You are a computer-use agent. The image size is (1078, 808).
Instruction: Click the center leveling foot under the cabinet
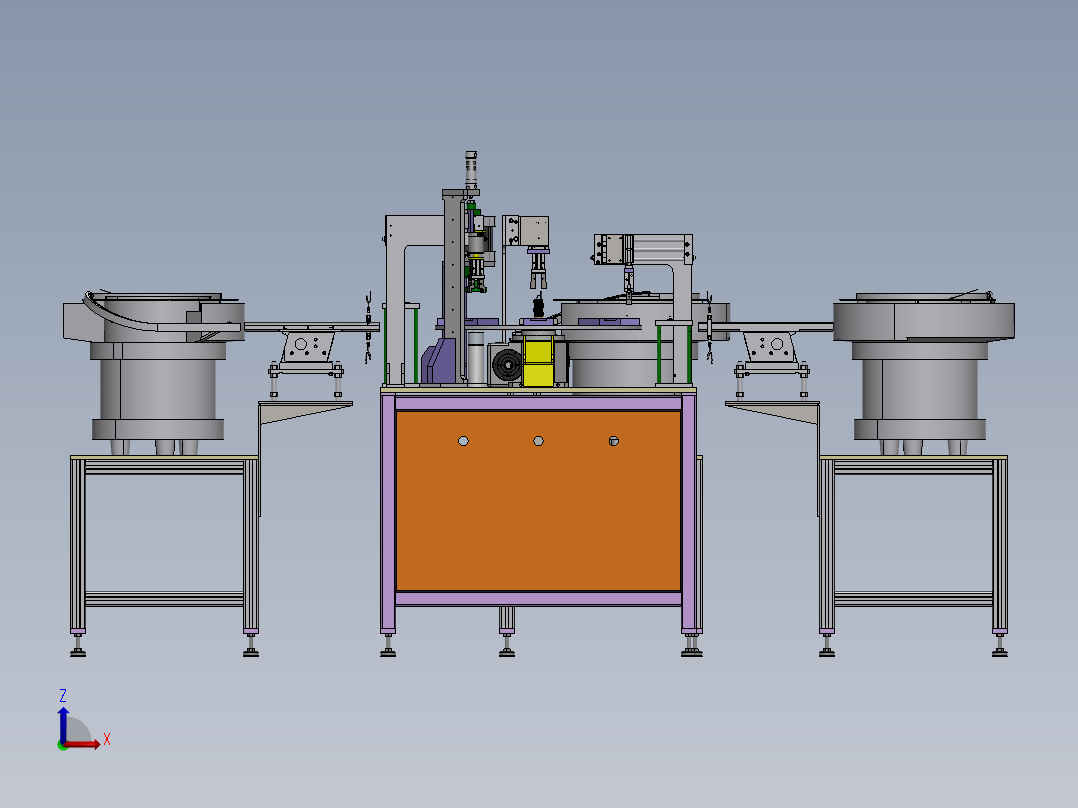coord(507,645)
